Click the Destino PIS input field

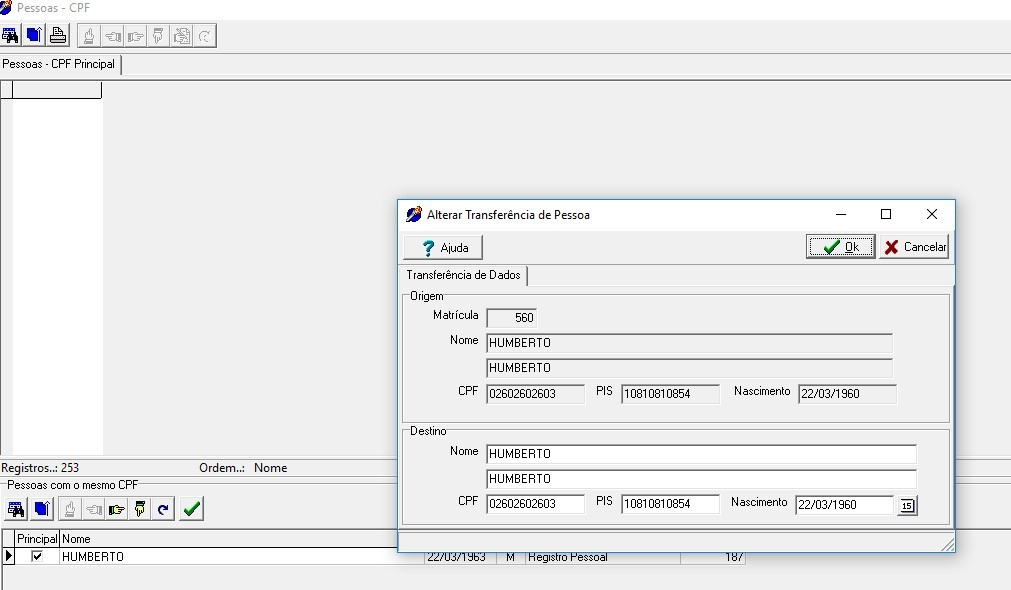tap(669, 505)
